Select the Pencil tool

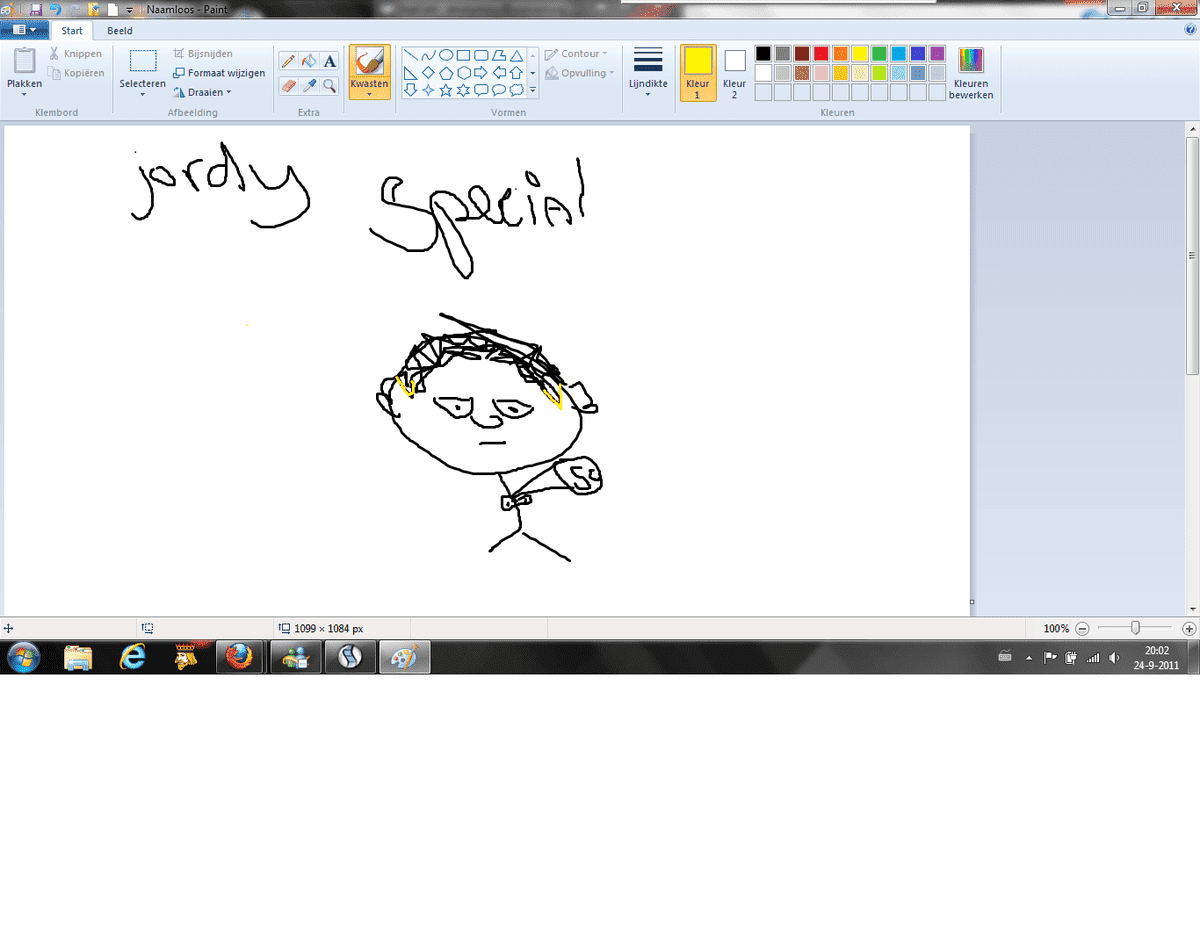288,62
